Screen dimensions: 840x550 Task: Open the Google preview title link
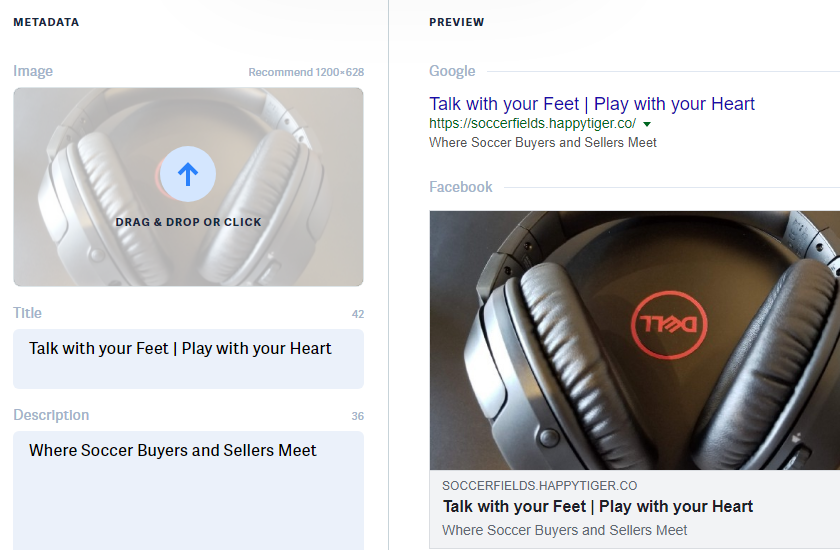pos(592,104)
